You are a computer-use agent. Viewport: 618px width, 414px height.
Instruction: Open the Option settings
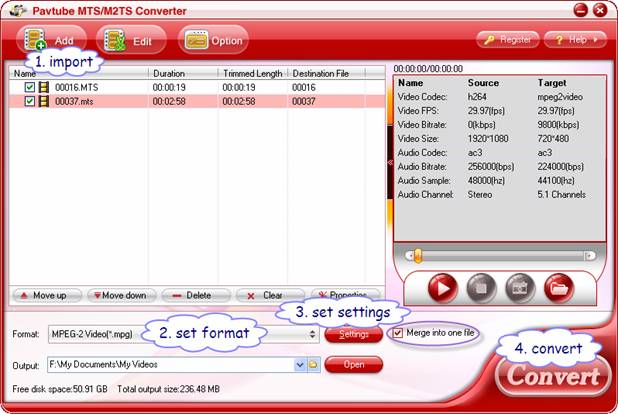click(213, 40)
